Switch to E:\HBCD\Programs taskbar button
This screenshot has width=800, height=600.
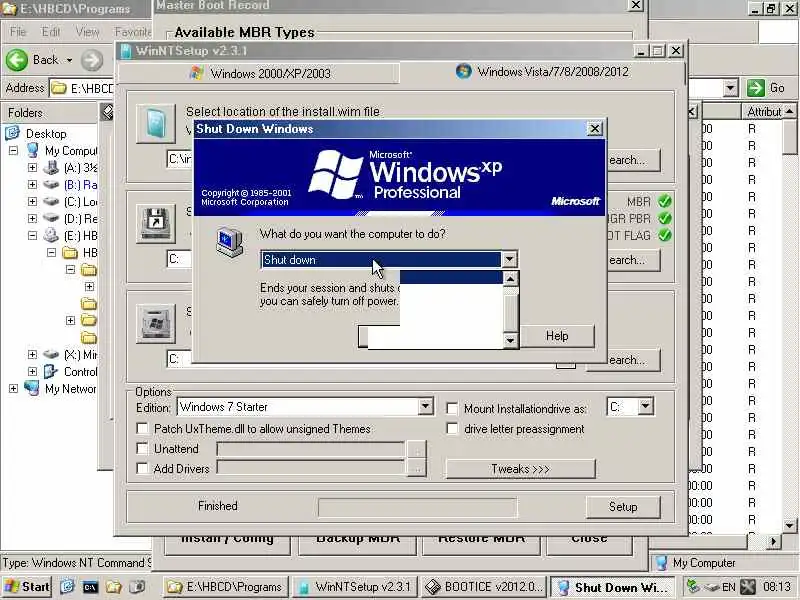(x=227, y=587)
